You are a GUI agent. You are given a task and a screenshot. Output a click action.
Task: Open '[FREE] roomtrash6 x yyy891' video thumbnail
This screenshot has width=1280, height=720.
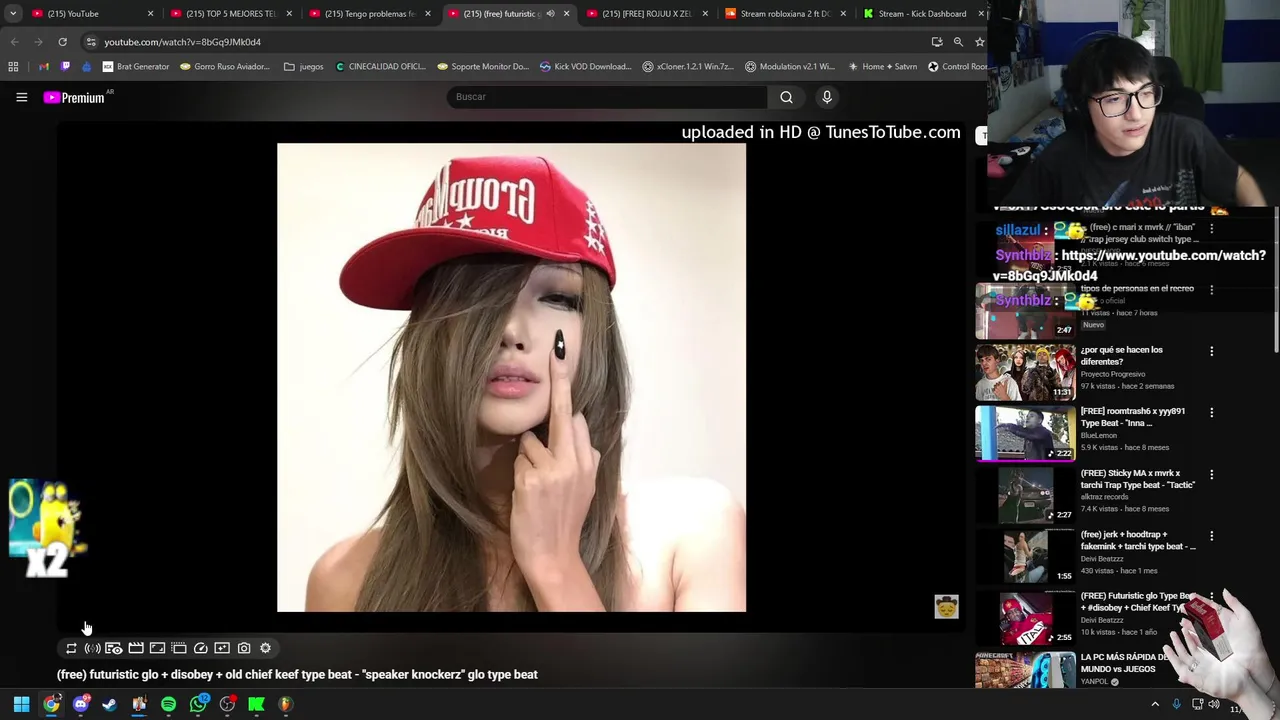tap(1025, 434)
